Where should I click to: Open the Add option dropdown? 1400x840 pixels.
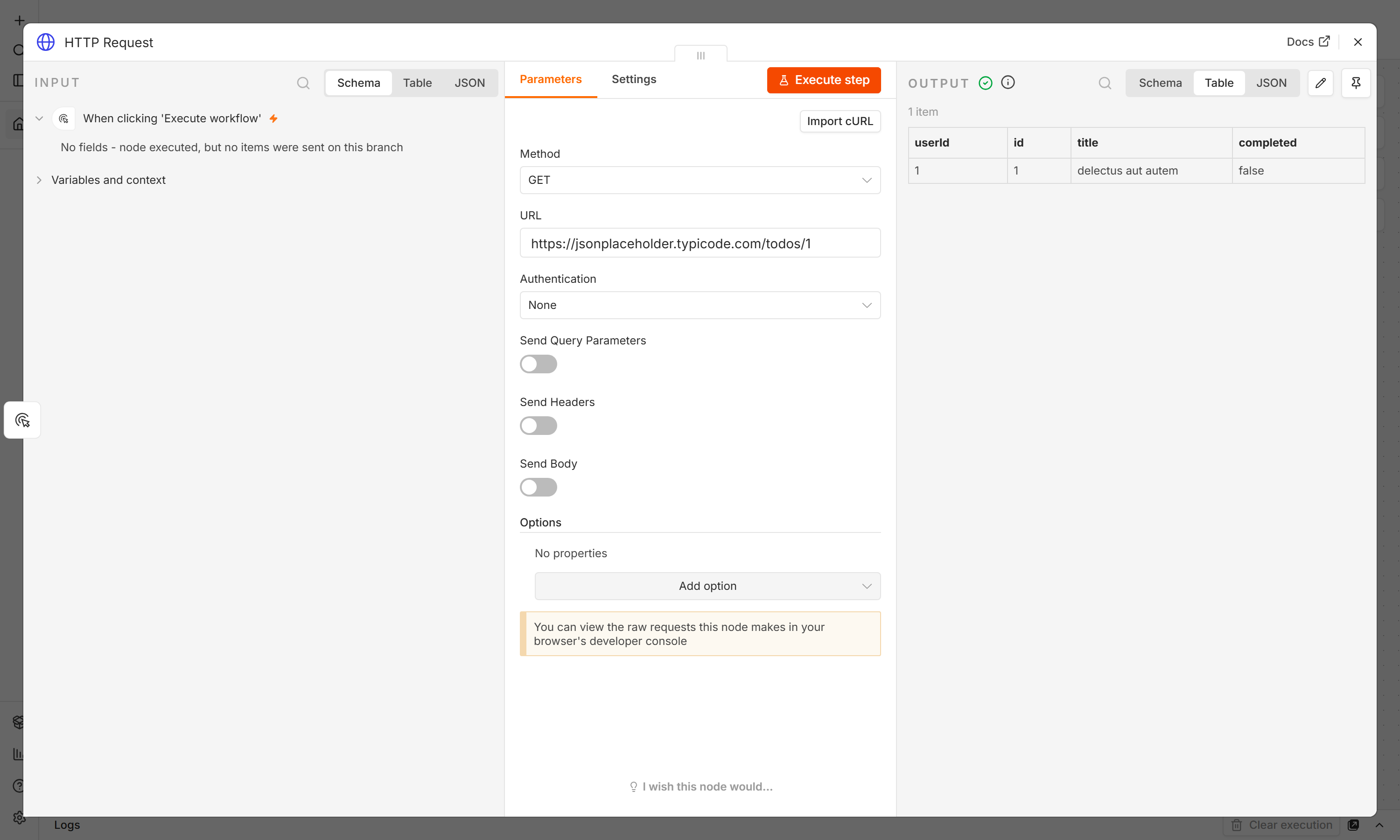[x=707, y=586]
